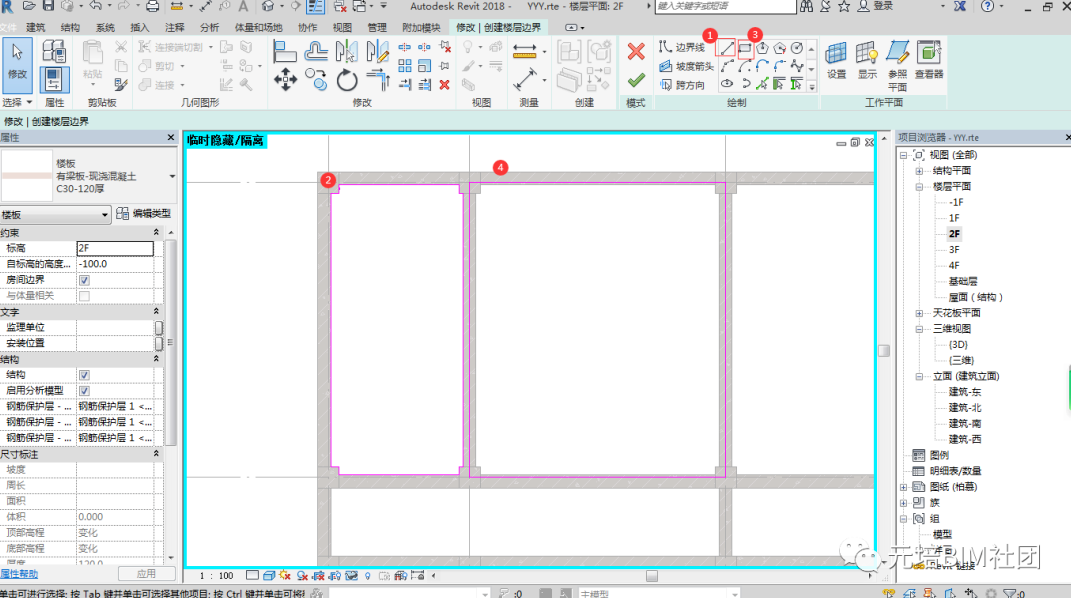Image resolution: width=1071 pixels, height=598 pixels.
Task: Switch to the View ribbon tab
Action: tap(342, 27)
